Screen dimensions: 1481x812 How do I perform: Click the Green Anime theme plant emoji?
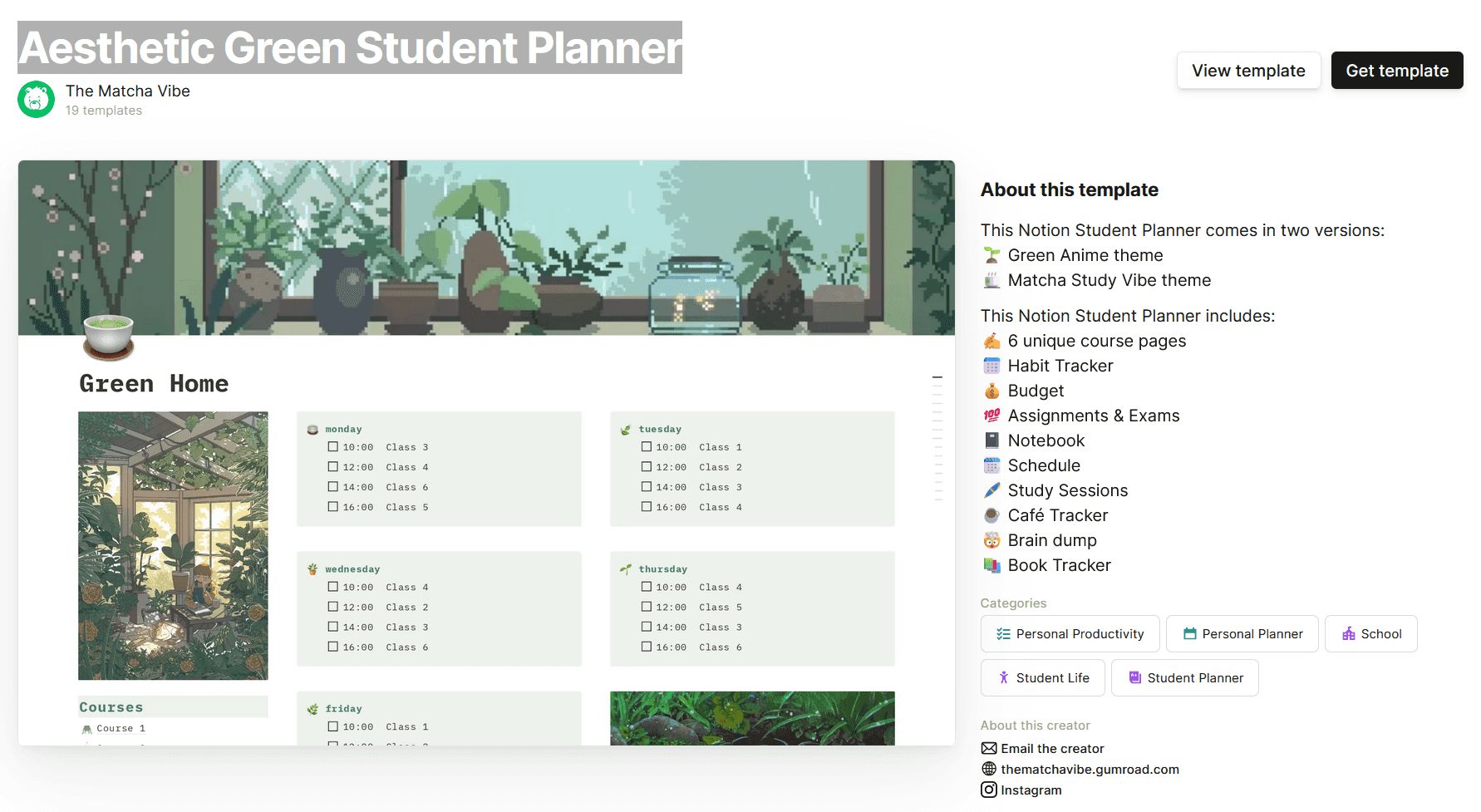[991, 255]
